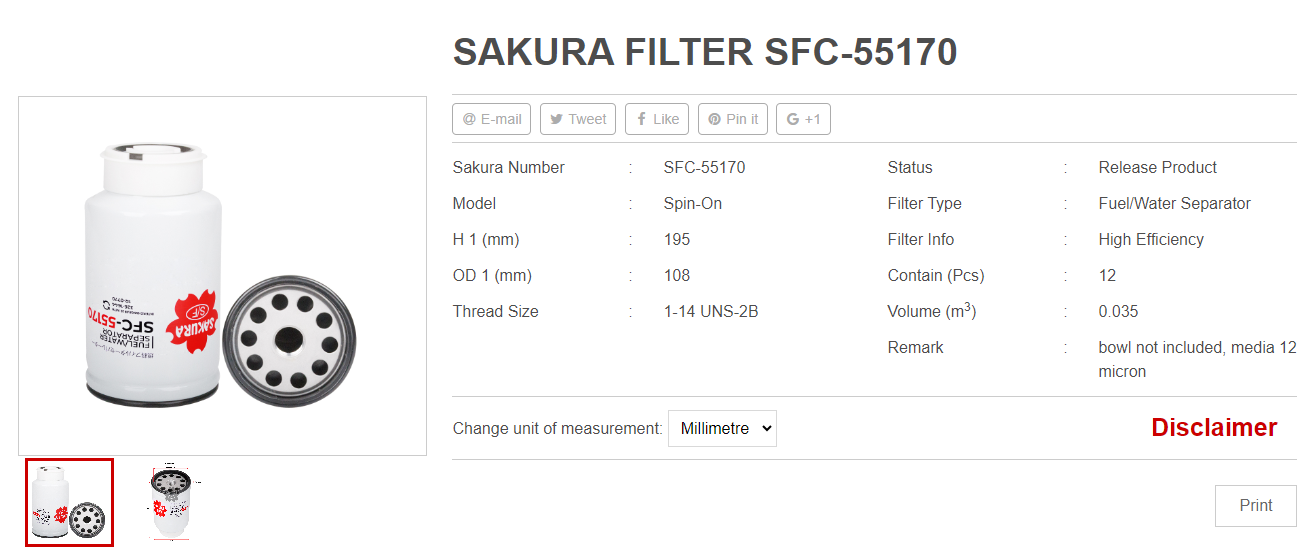Image resolution: width=1305 pixels, height=559 pixels.
Task: Click the Facebook icon on the Like button
Action: (x=640, y=119)
